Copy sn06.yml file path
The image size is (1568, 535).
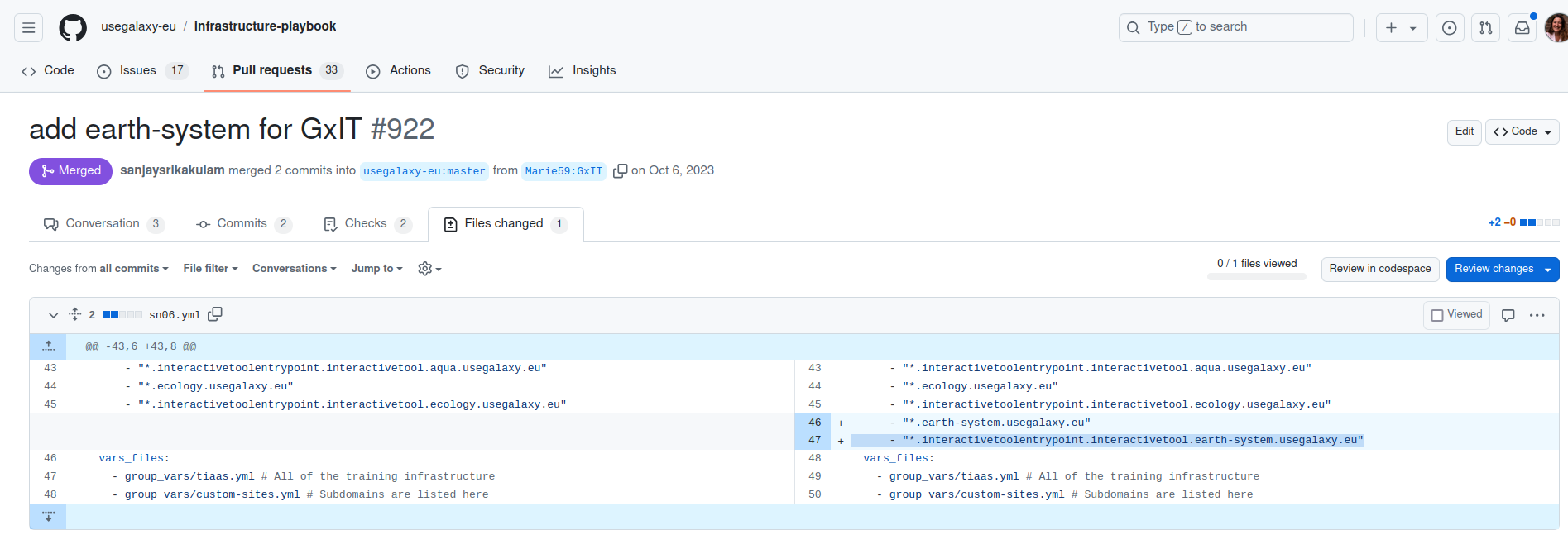215,314
